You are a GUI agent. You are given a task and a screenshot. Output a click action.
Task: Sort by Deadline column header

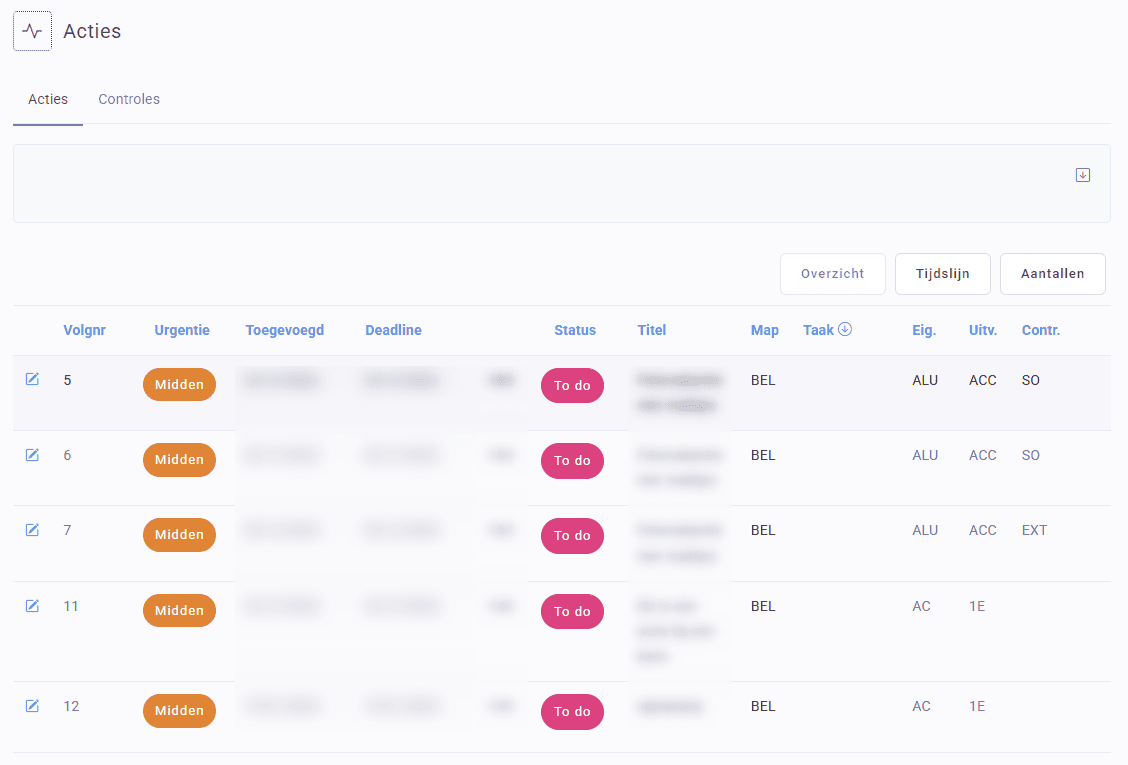click(x=394, y=330)
